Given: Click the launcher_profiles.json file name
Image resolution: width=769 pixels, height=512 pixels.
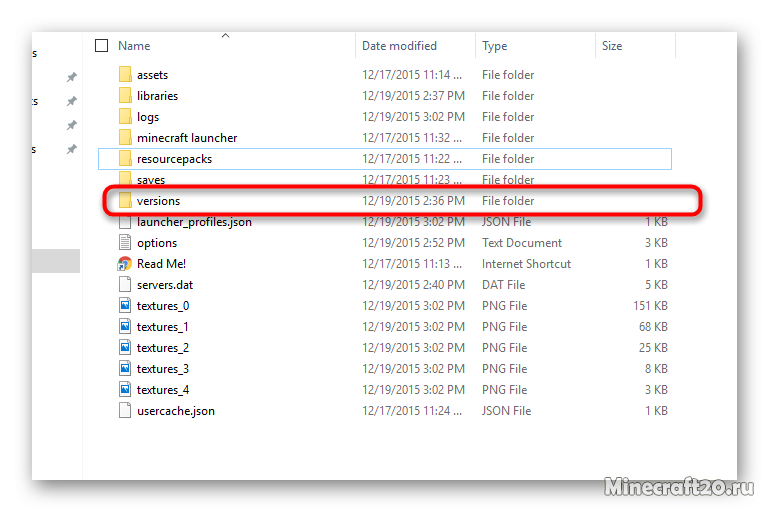Looking at the screenshot, I should (x=194, y=222).
